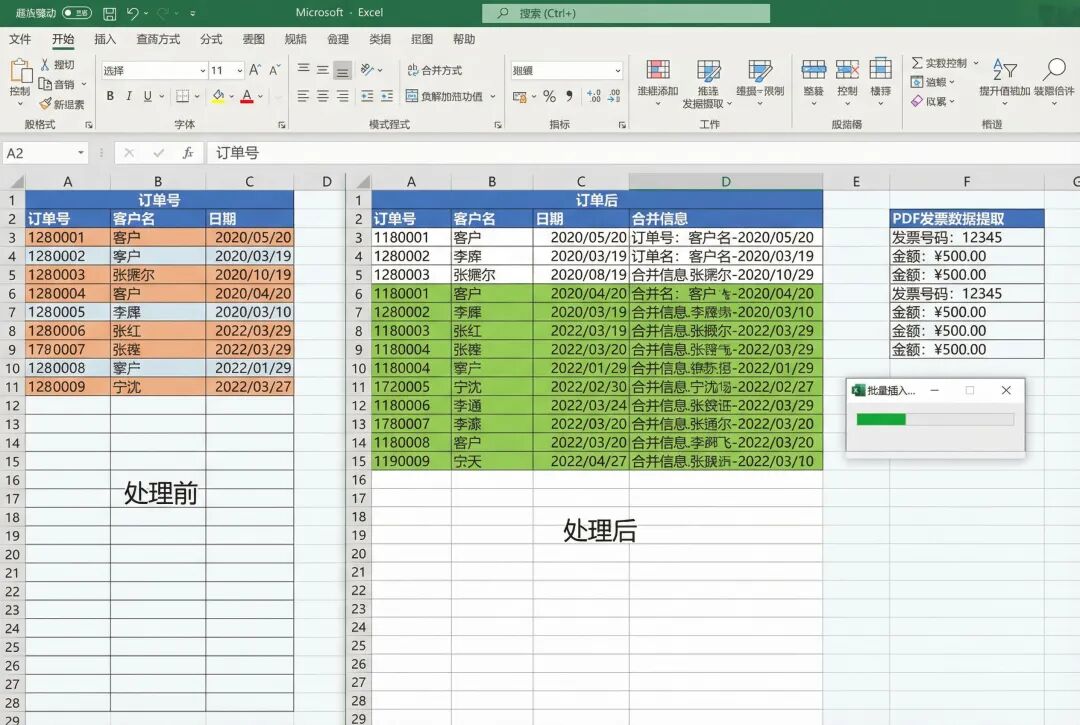Click the Top Align icon
The height and width of the screenshot is (725, 1080).
coord(303,70)
